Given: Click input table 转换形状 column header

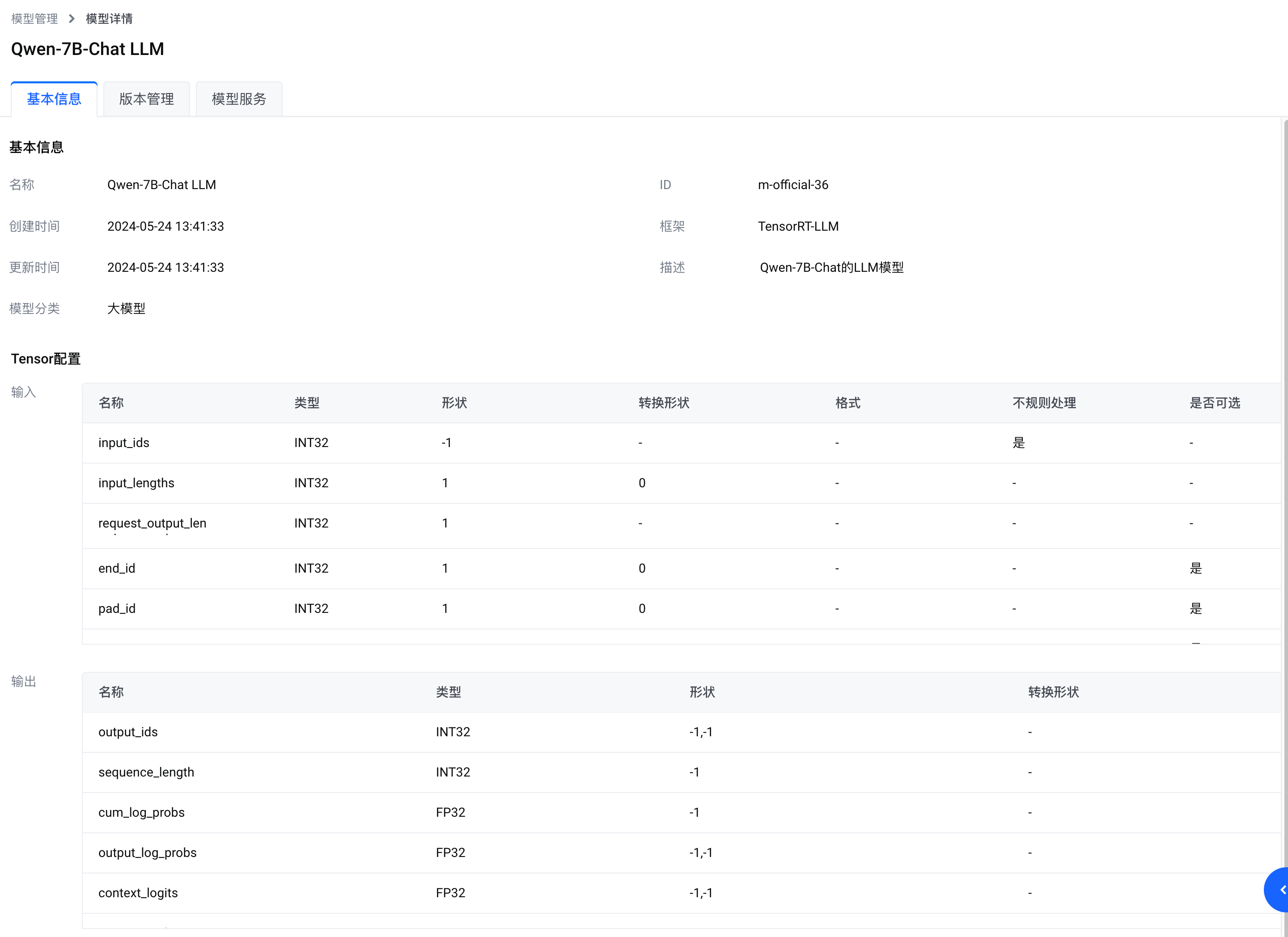Looking at the screenshot, I should click(x=663, y=403).
